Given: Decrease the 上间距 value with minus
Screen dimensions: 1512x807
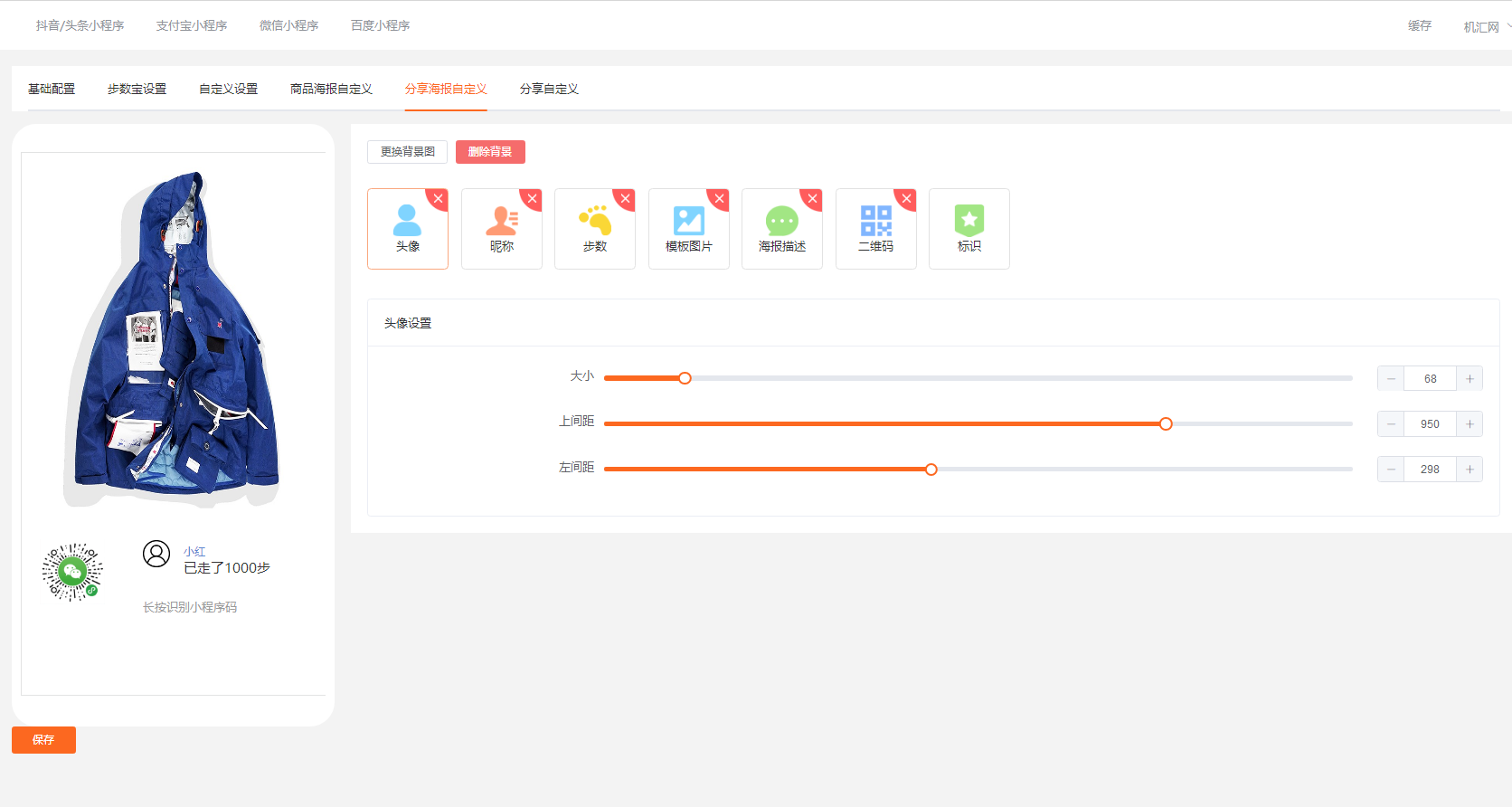Looking at the screenshot, I should click(x=1391, y=423).
